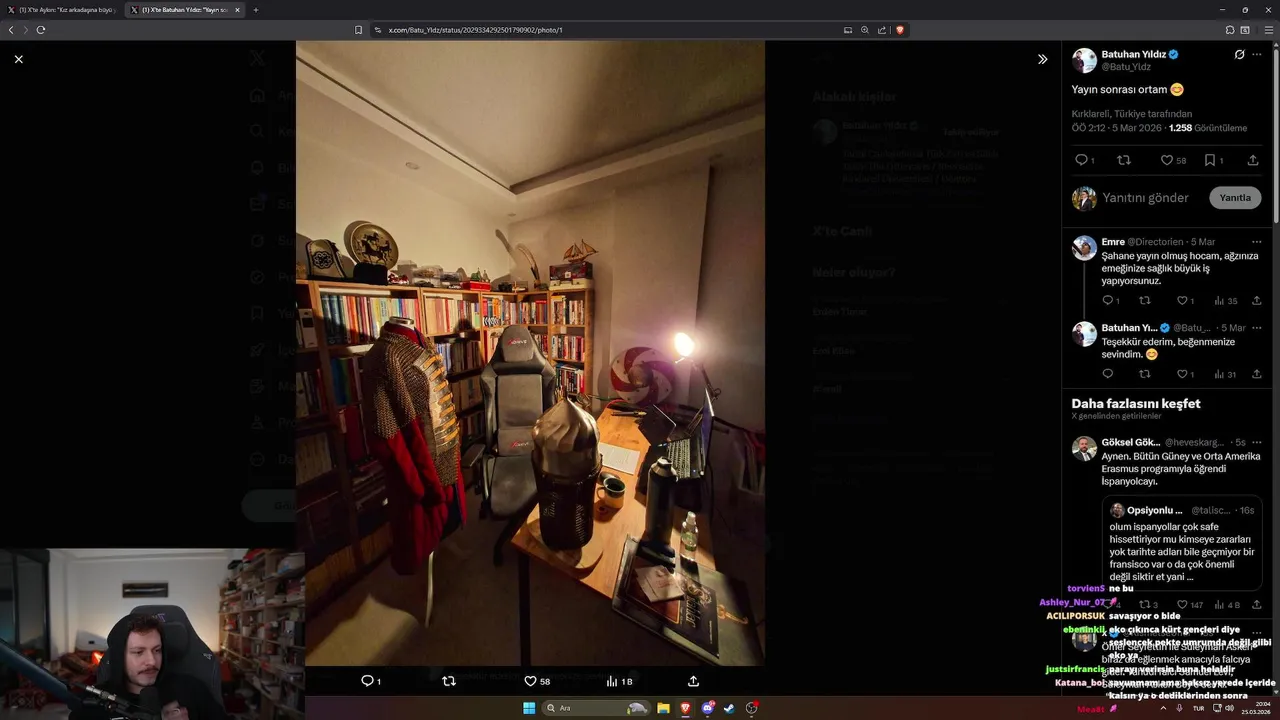Go back in the browser
Screen dimensions: 1280x720
click(11, 30)
